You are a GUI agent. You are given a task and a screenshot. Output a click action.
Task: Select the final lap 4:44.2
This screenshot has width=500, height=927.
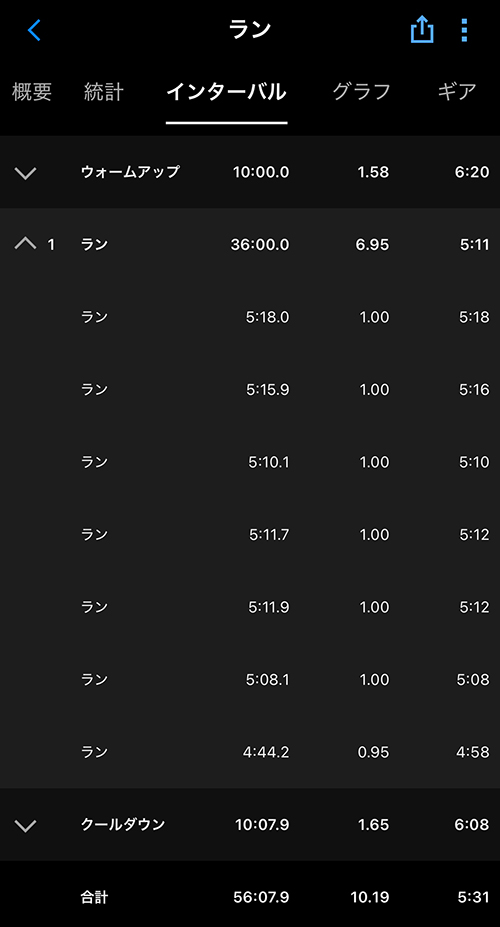click(250, 752)
